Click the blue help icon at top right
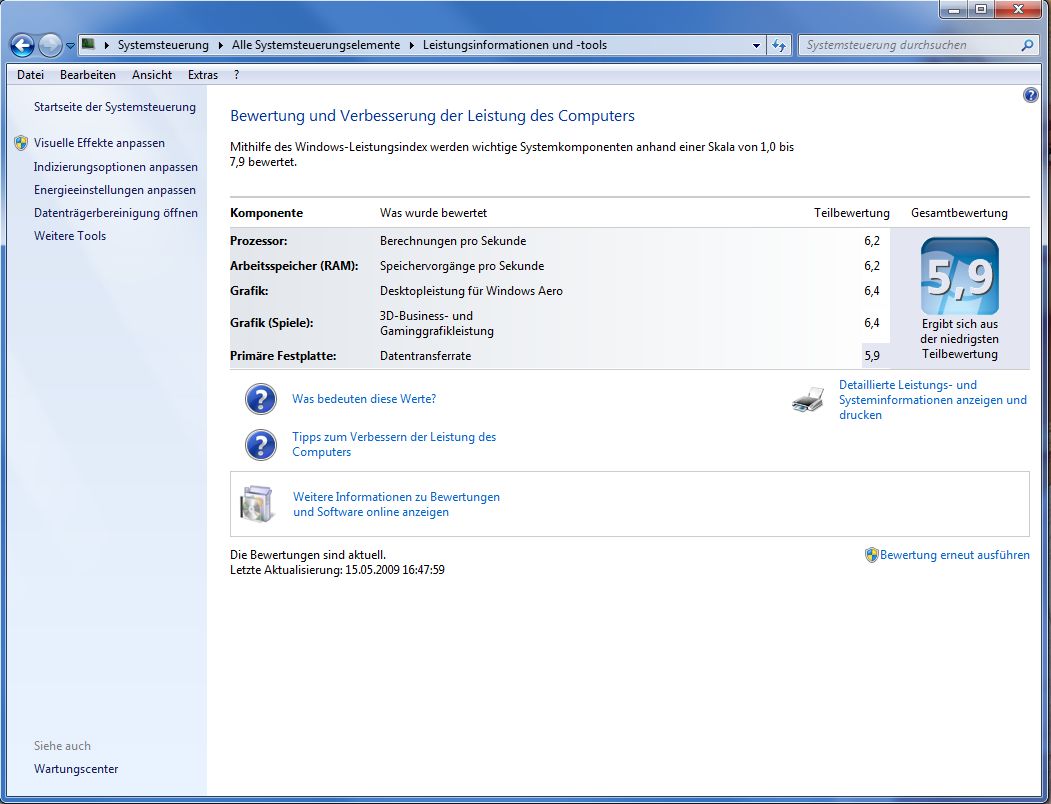Viewport: 1051px width, 804px height. click(x=1030, y=95)
